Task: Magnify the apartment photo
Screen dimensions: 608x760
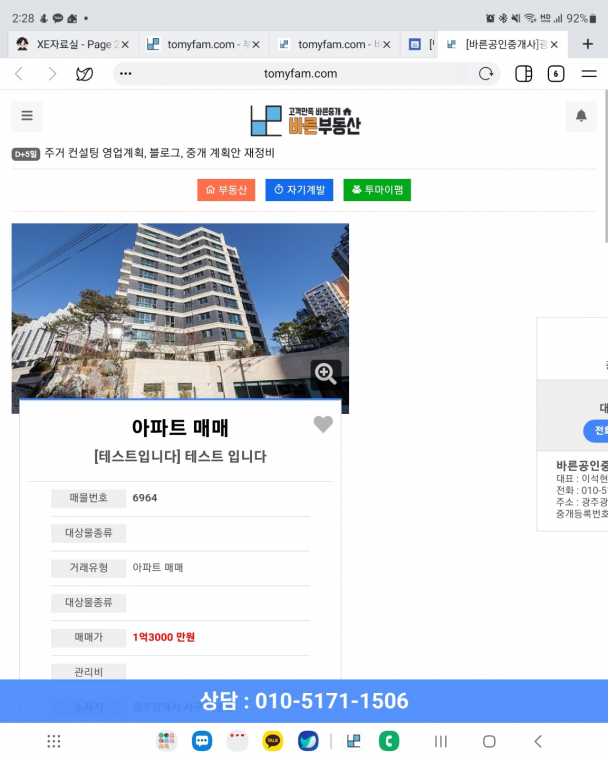Action: (325, 373)
